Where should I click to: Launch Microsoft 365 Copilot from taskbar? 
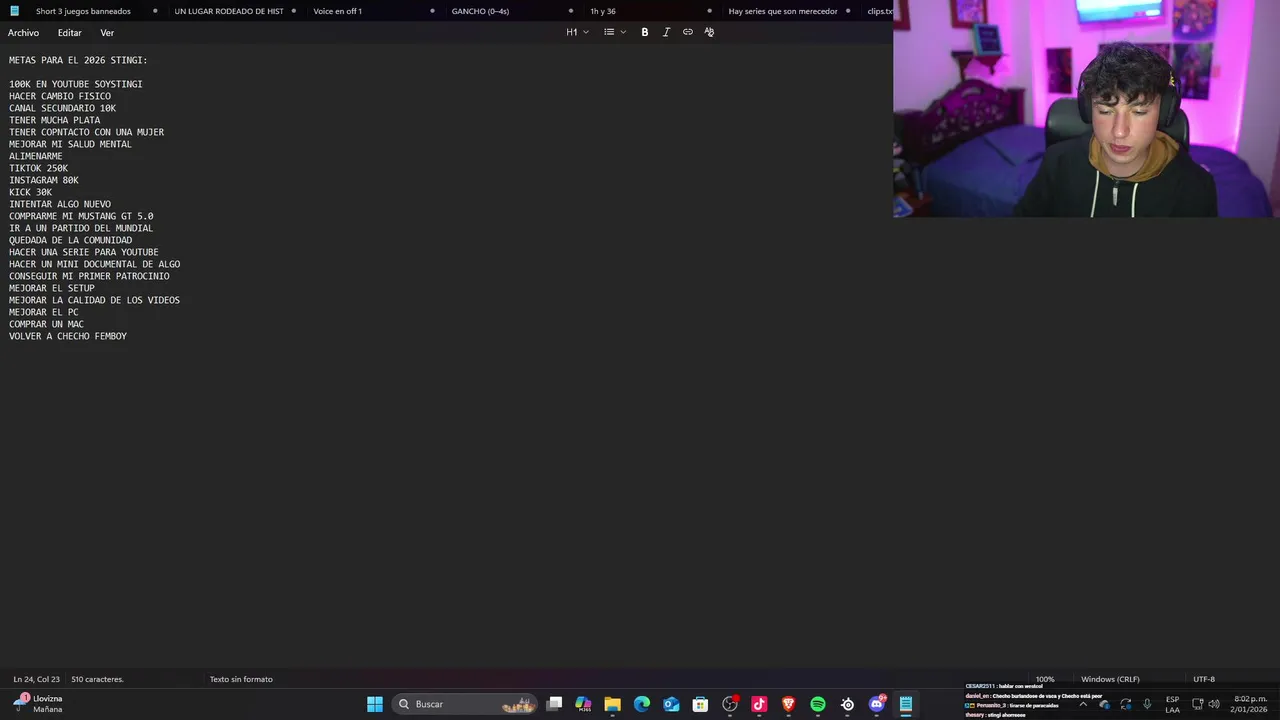point(583,704)
